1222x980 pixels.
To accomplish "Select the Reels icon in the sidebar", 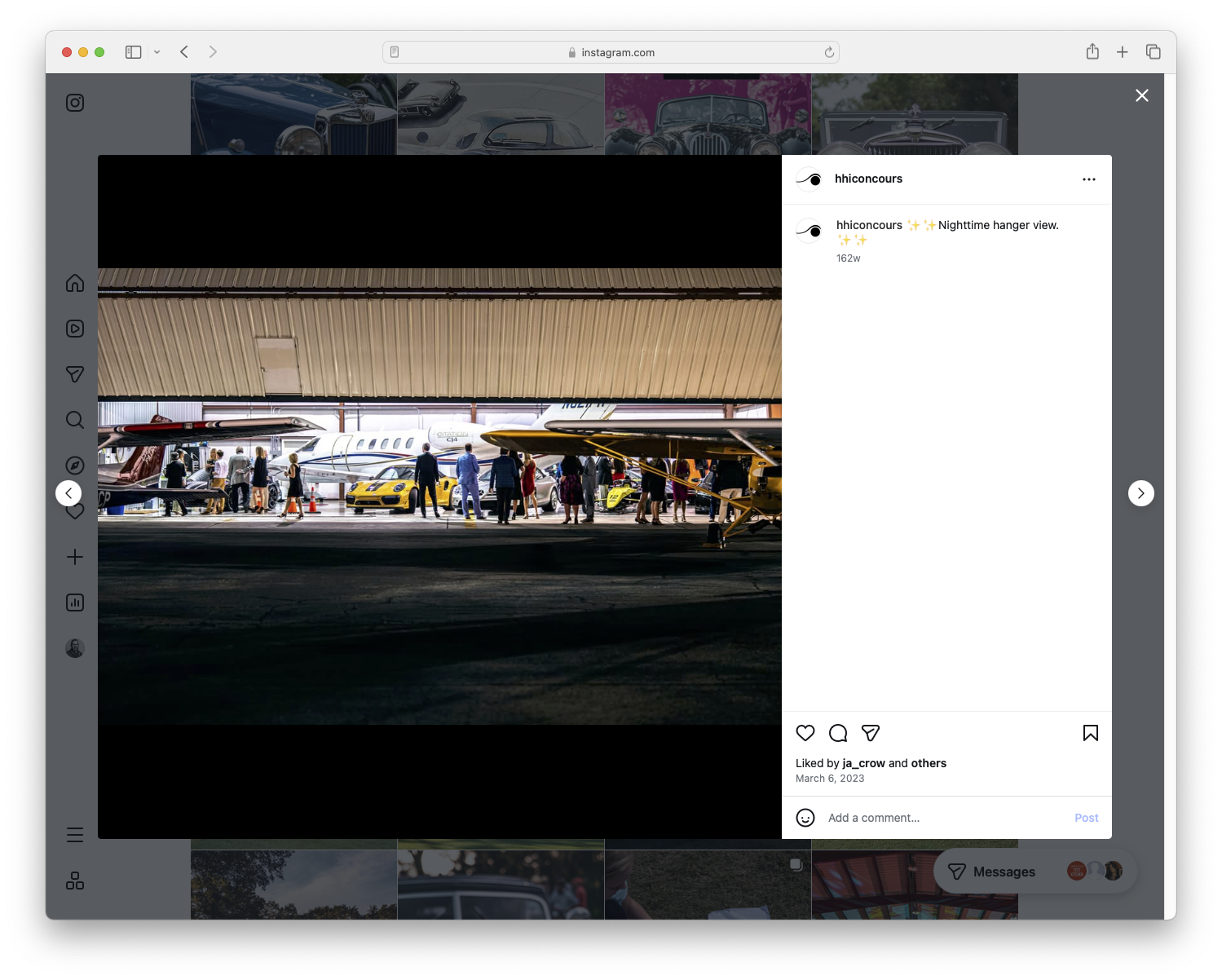I will click(x=74, y=329).
